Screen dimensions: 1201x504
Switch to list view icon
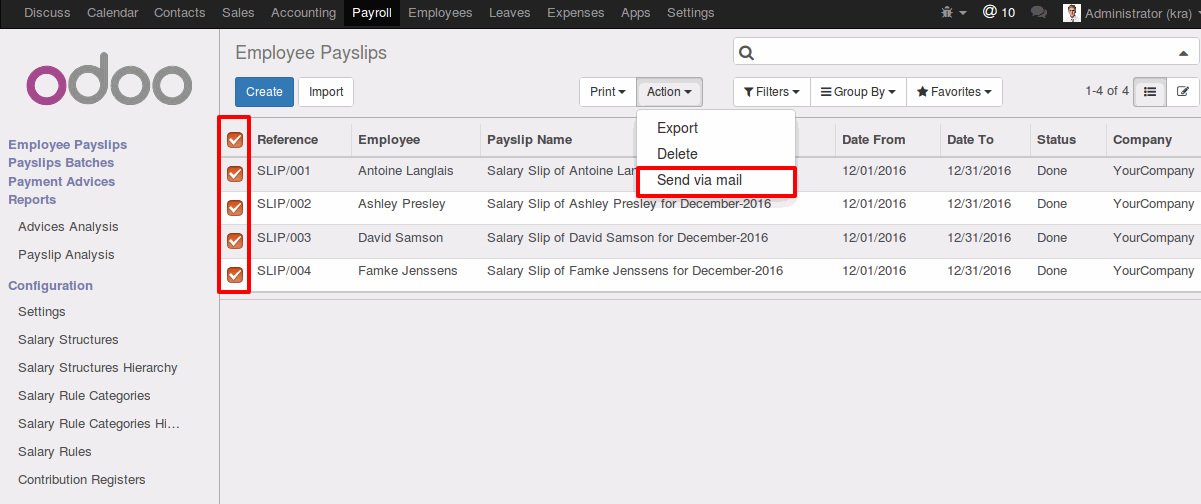click(x=1150, y=91)
